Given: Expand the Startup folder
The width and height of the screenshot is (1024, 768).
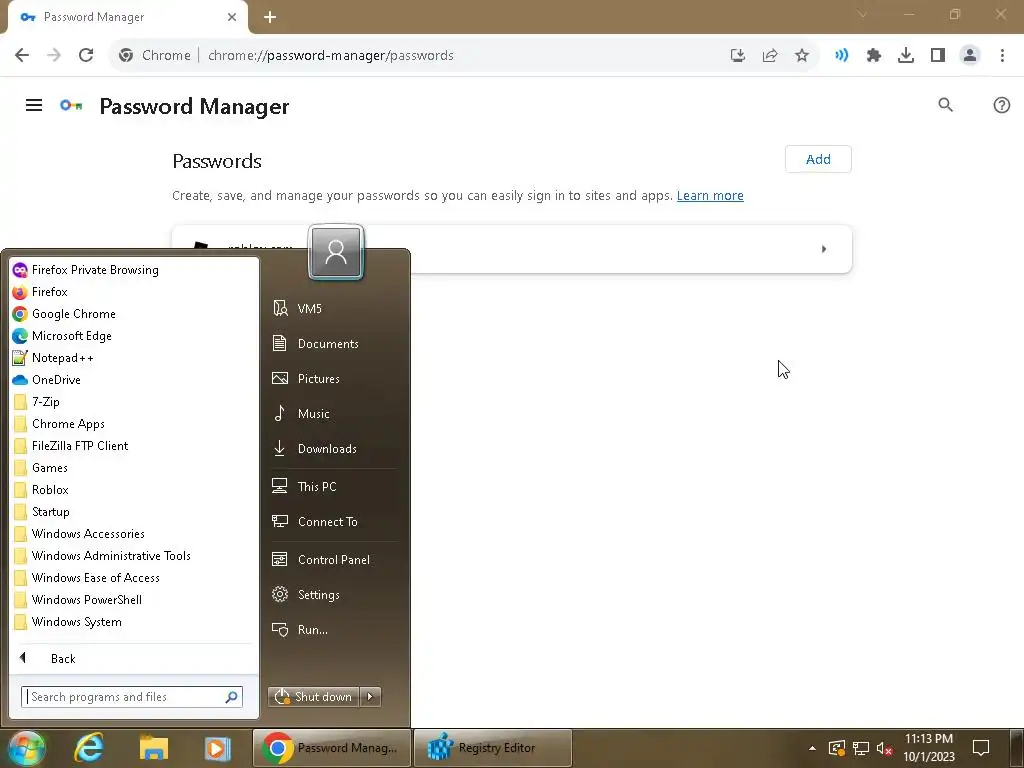Looking at the screenshot, I should coord(41,512).
